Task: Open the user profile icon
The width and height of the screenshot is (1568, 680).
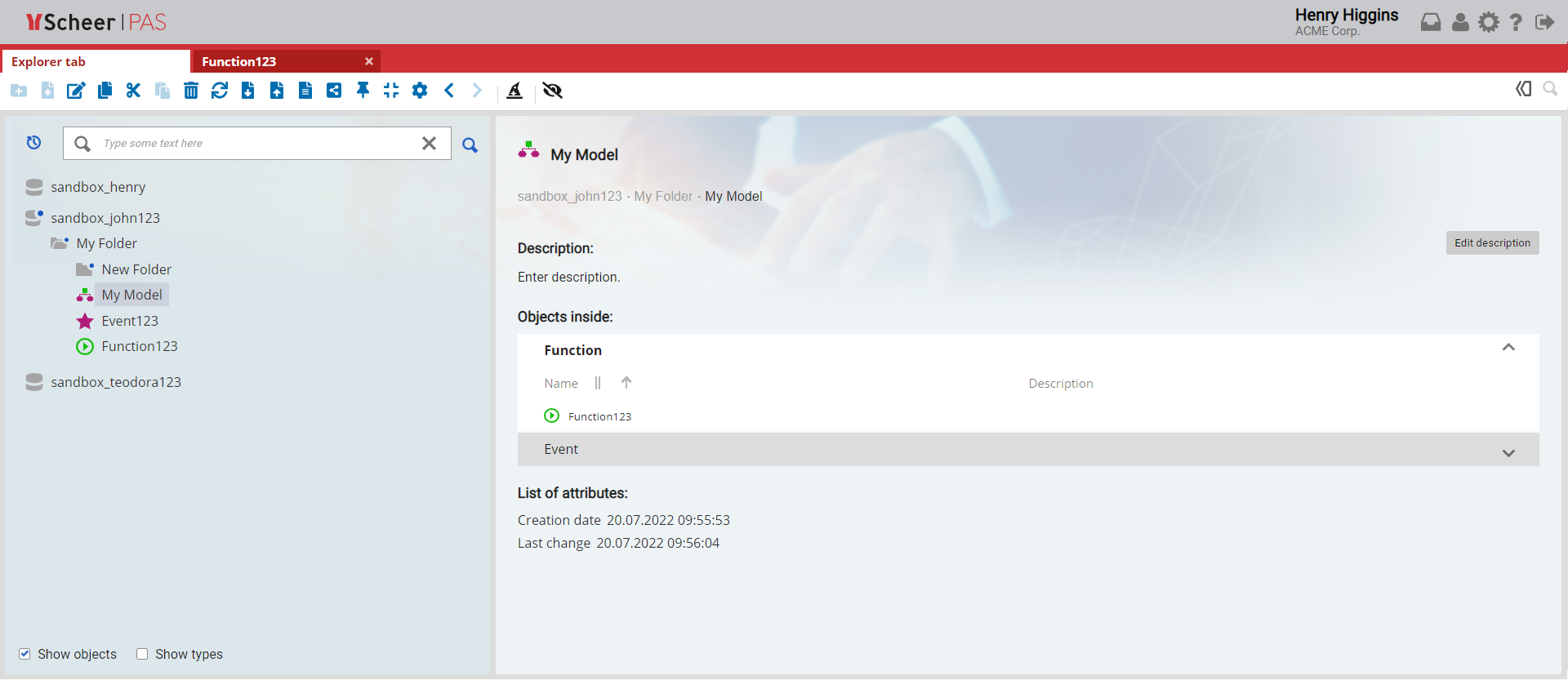Action: click(x=1460, y=22)
